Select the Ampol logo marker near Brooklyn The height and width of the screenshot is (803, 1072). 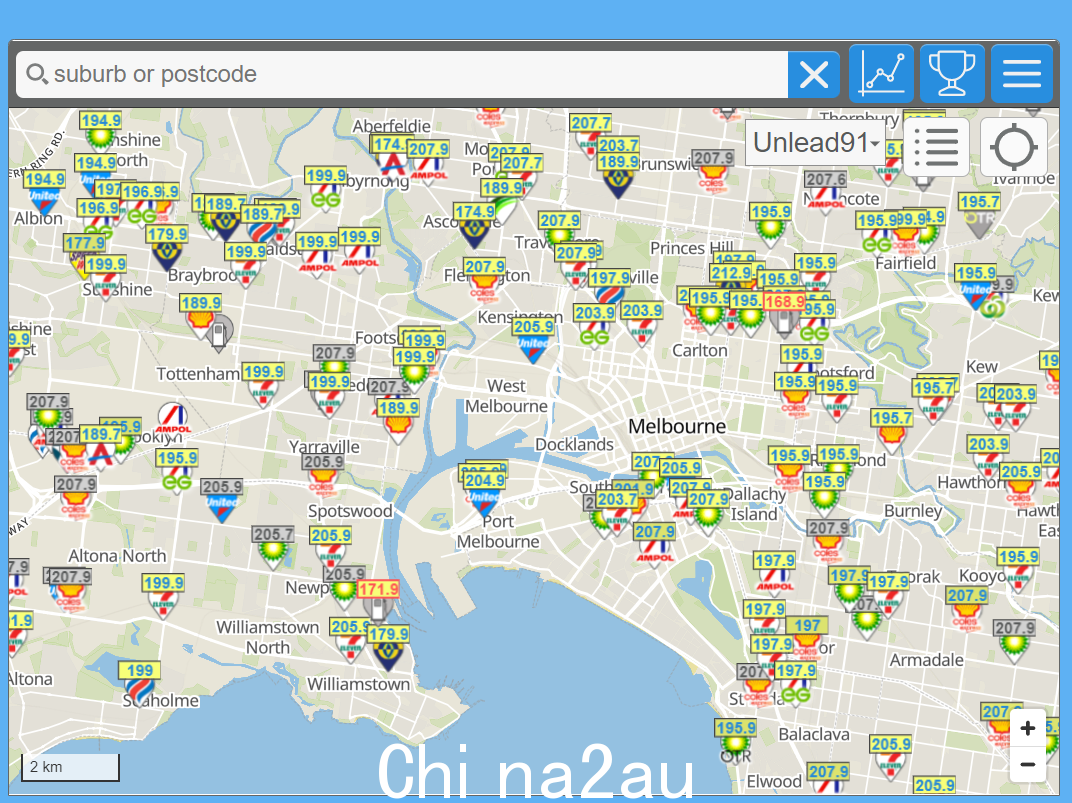click(172, 418)
